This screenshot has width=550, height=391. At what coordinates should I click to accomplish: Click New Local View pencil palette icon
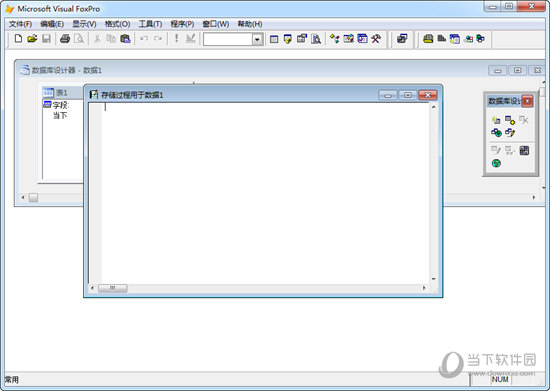tap(510, 133)
